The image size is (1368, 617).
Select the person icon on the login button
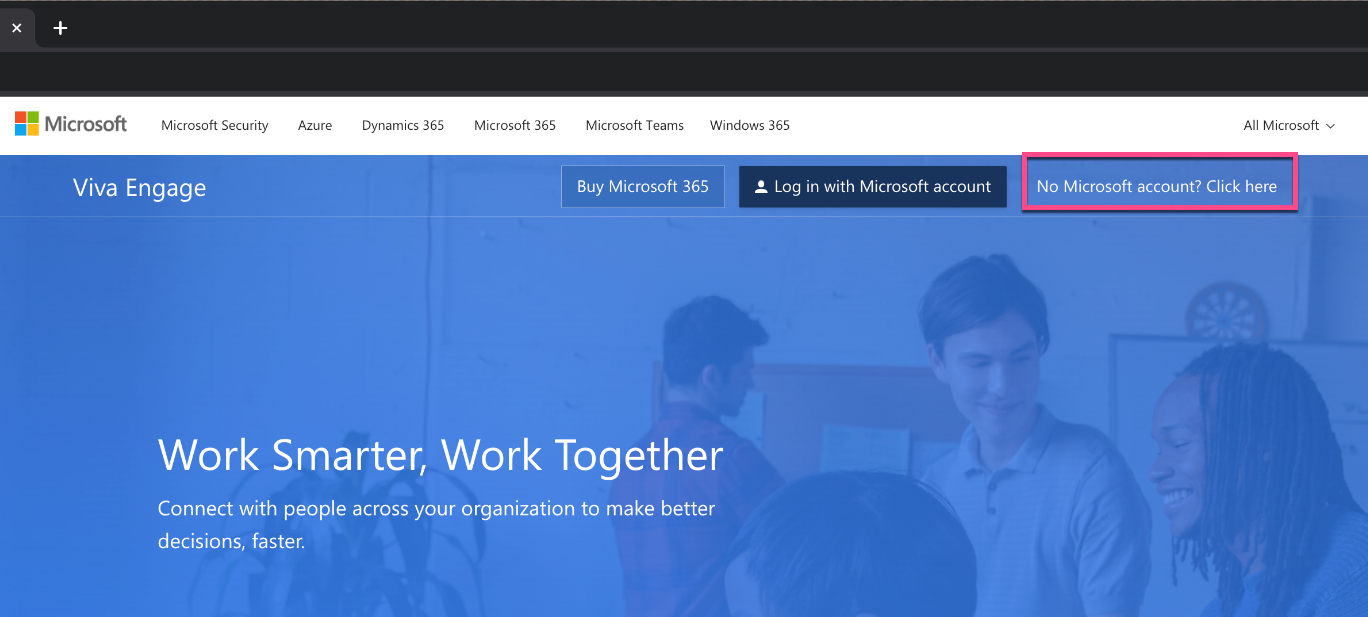tap(762, 185)
